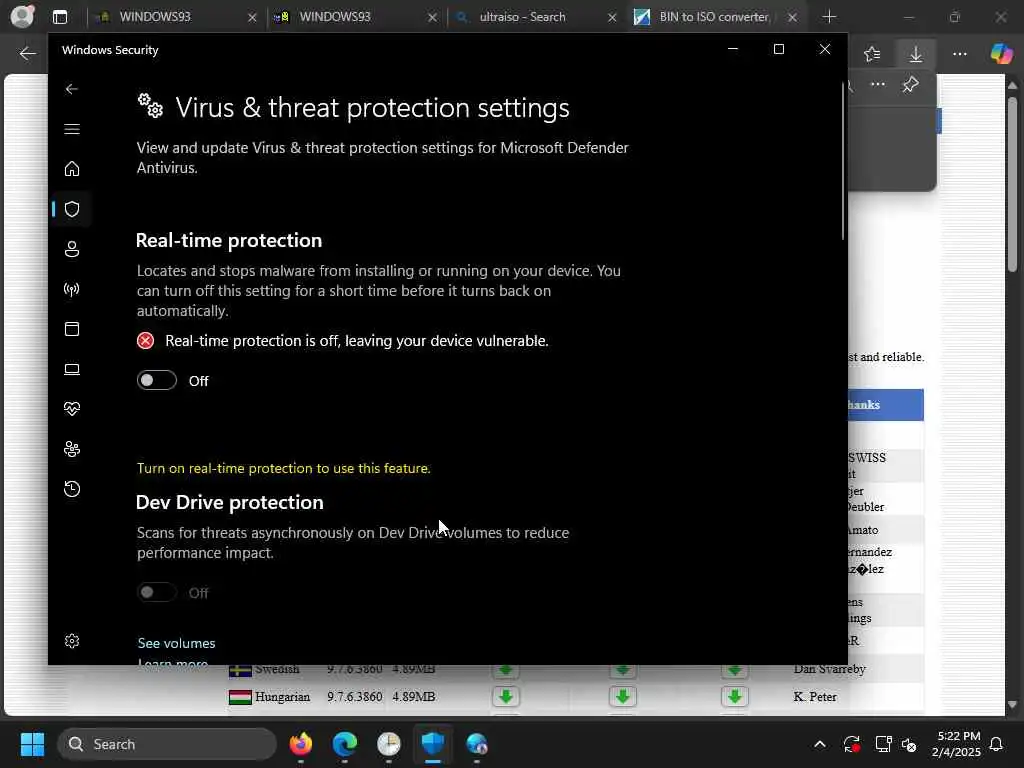Open Windows Security settings gear
Screen dimensions: 1024x768
72,641
